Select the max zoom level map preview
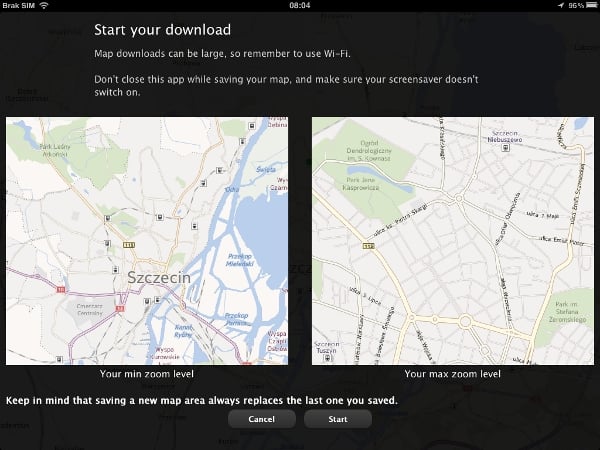 click(453, 241)
